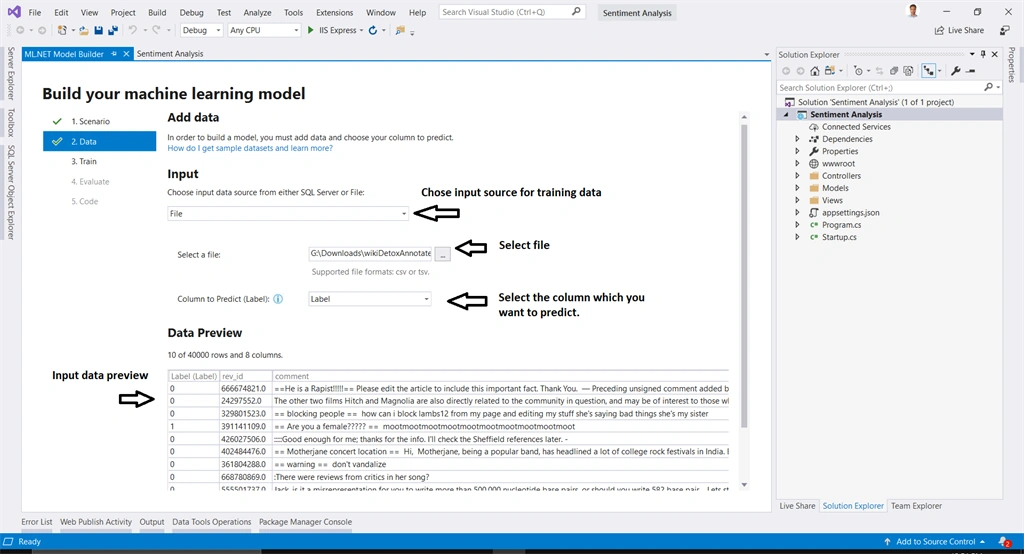
Task: Expand the wwwroot node
Action: coord(797,164)
